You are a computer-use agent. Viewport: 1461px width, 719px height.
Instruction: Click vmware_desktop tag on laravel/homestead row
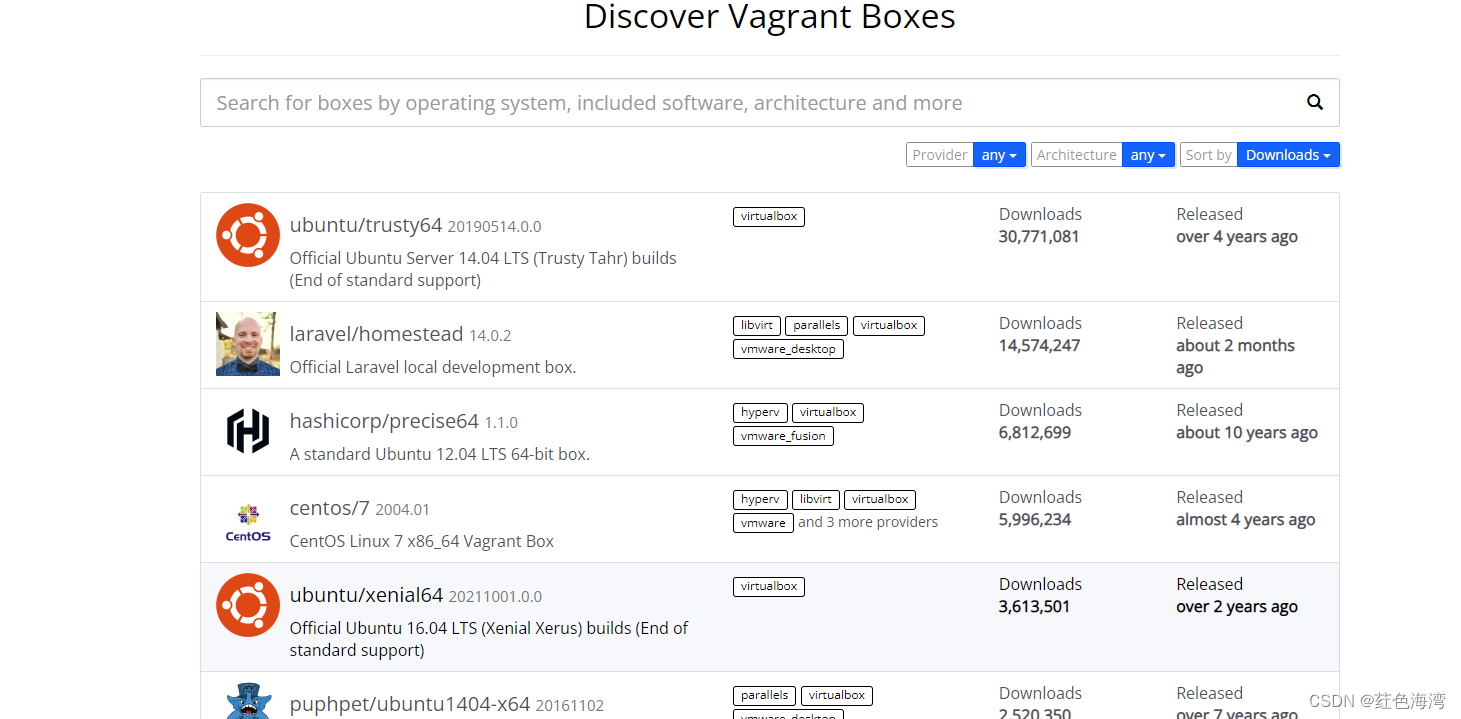coord(789,349)
